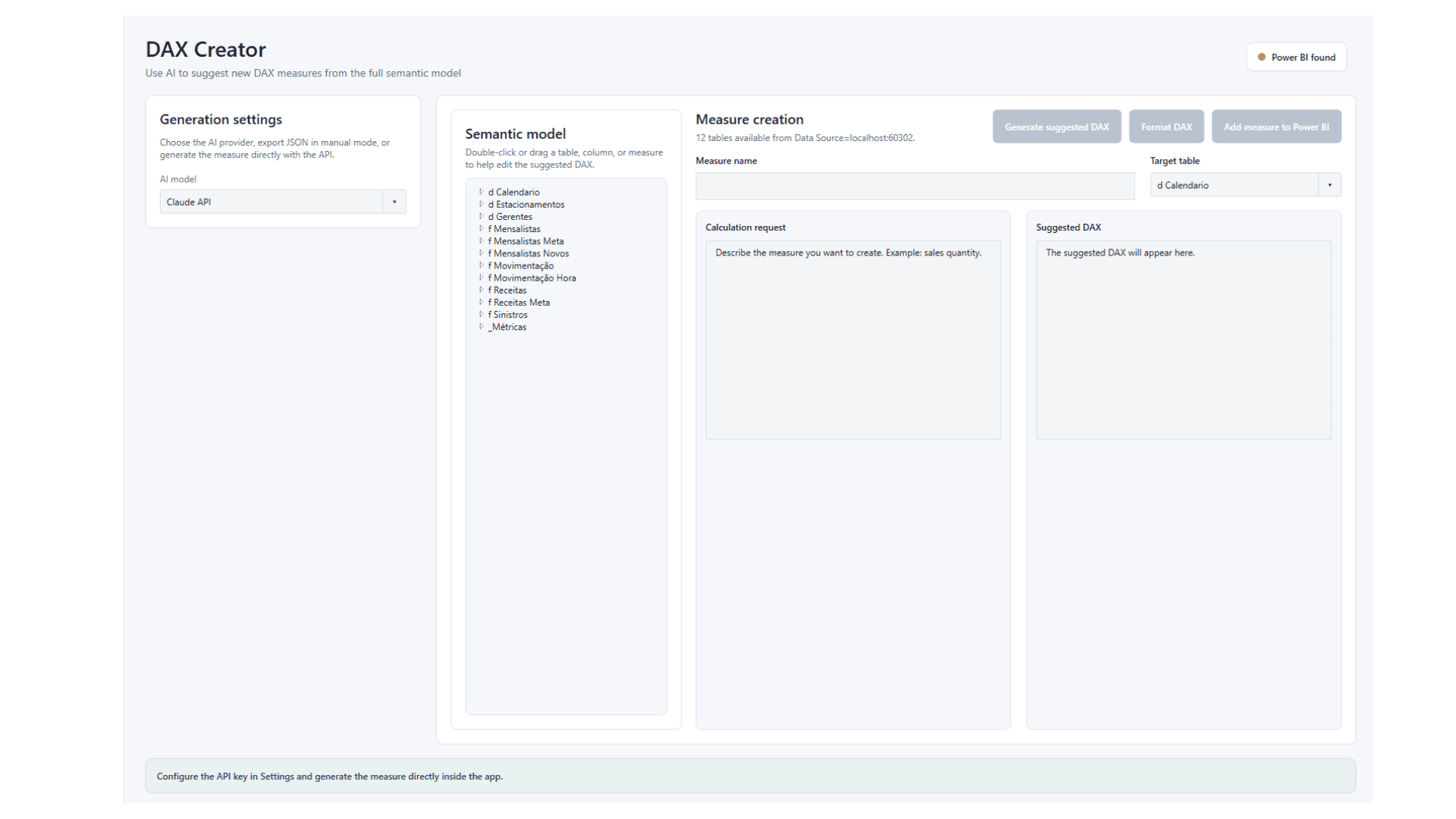
Task: Select d Gerentes in the tree
Action: point(510,217)
